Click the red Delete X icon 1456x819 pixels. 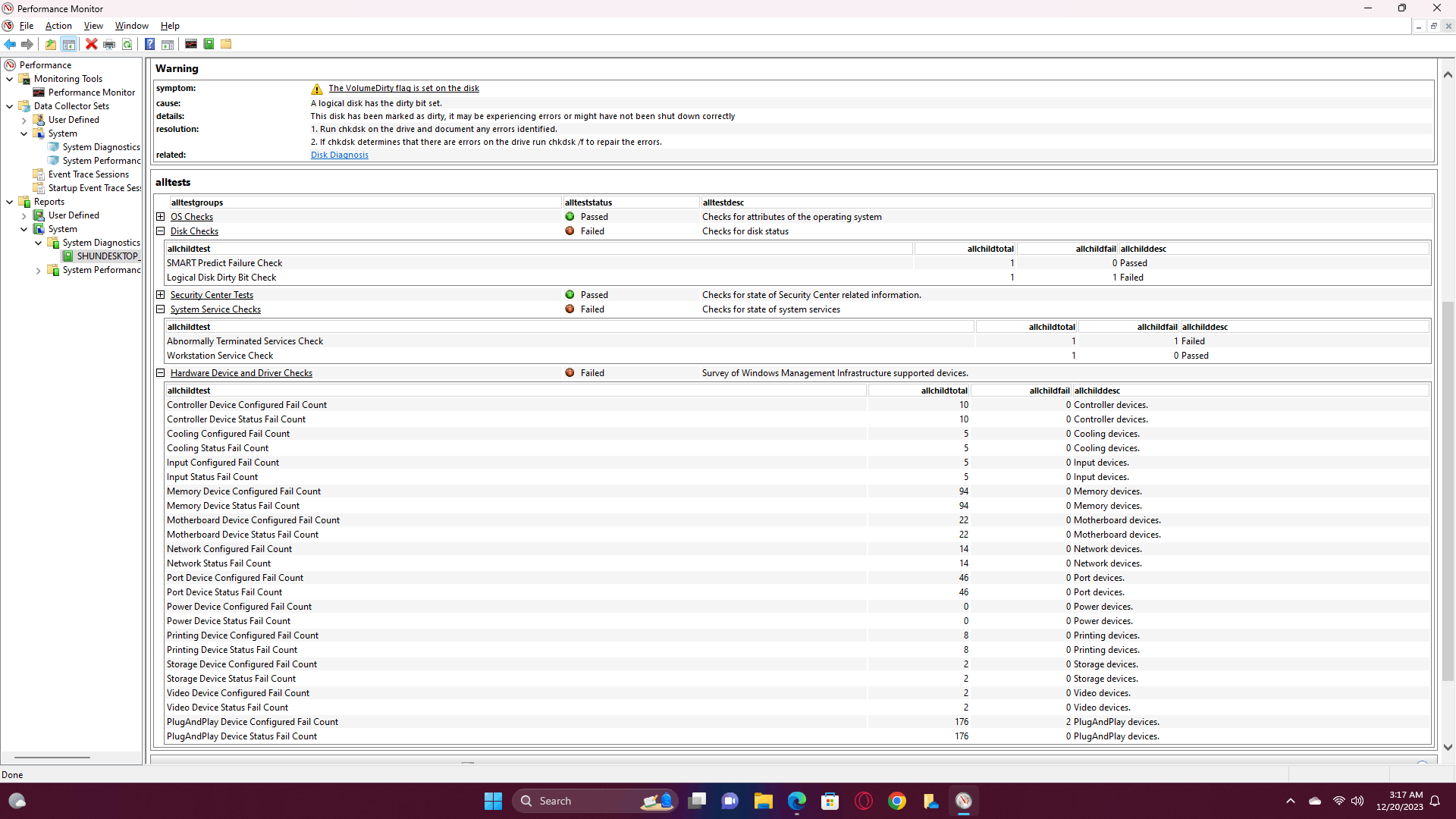pyautogui.click(x=91, y=44)
